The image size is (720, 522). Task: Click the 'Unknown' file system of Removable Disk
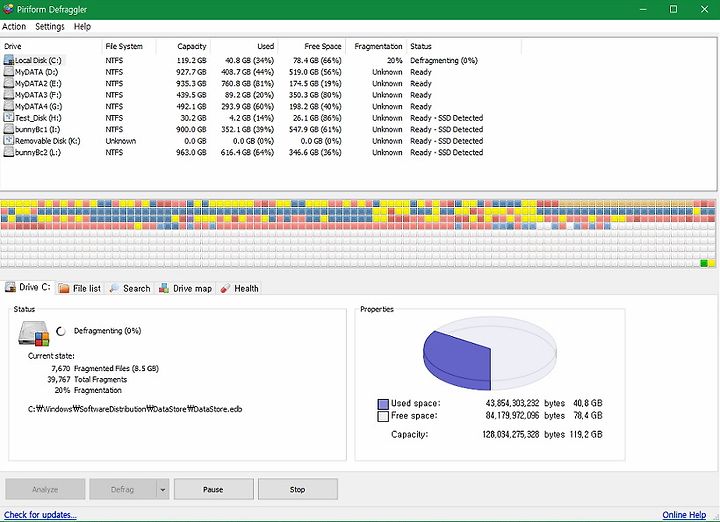tap(120, 140)
